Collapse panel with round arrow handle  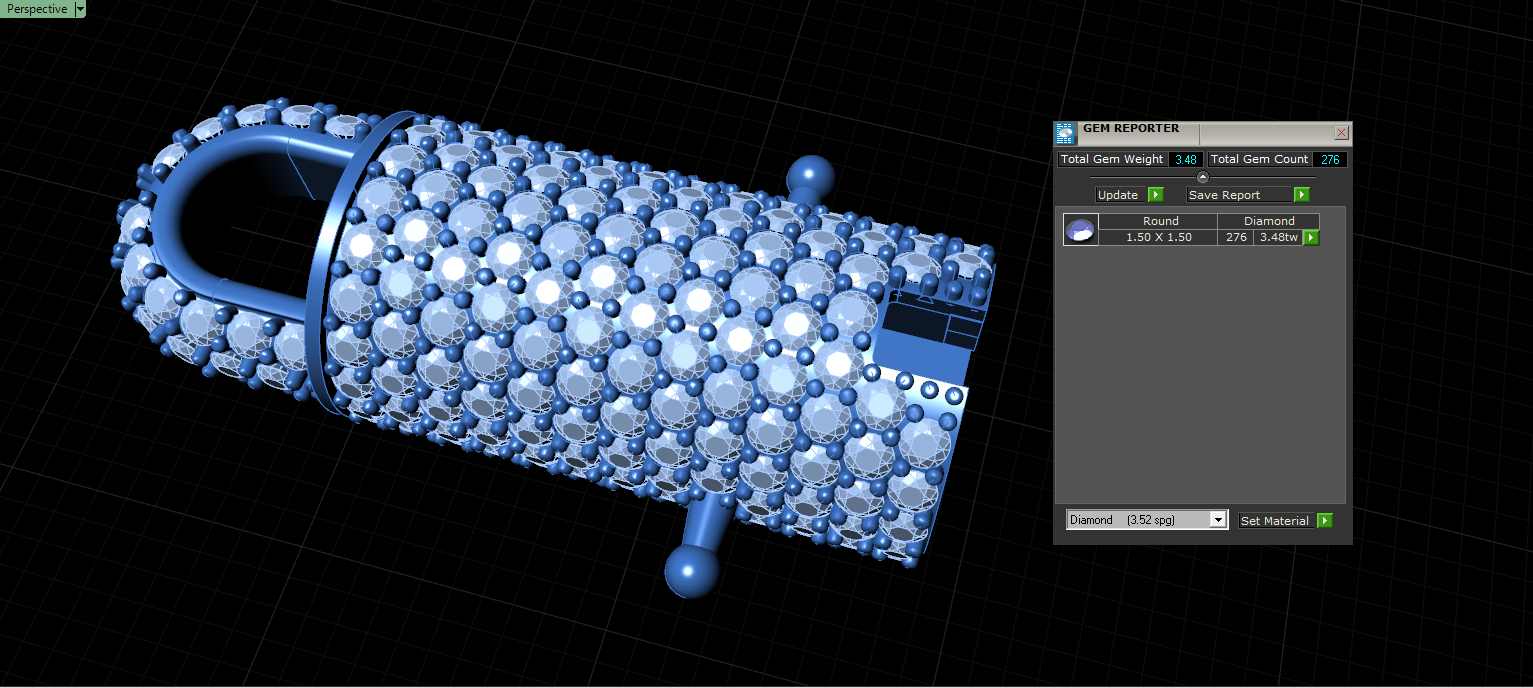1203,177
